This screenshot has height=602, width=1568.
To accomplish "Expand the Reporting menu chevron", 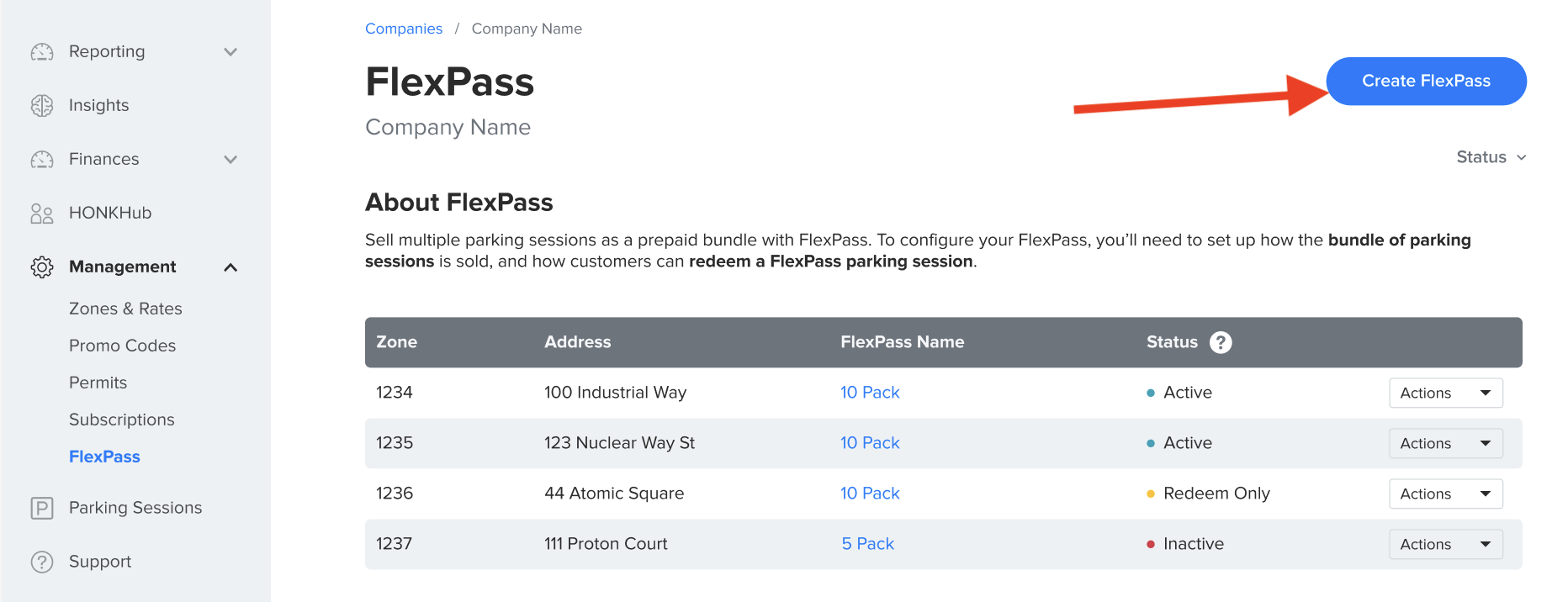I will coord(230,52).
